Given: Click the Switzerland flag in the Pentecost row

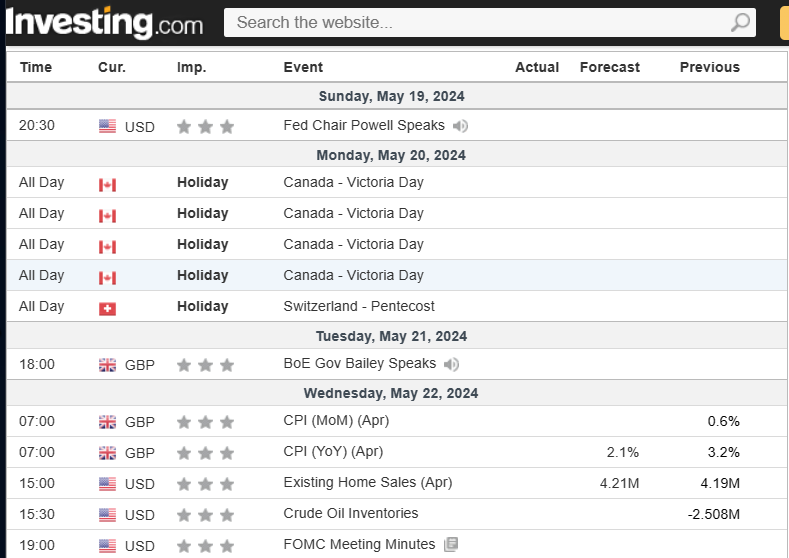Looking at the screenshot, I should [x=107, y=308].
